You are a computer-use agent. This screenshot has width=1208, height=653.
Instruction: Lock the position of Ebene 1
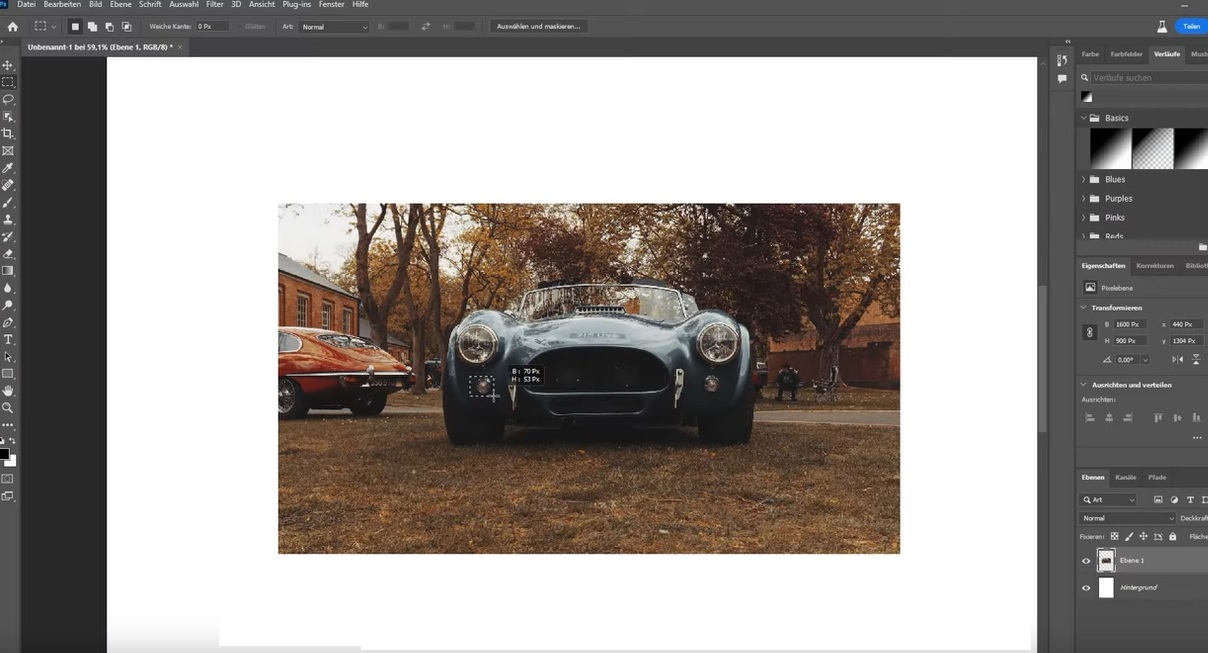1144,536
